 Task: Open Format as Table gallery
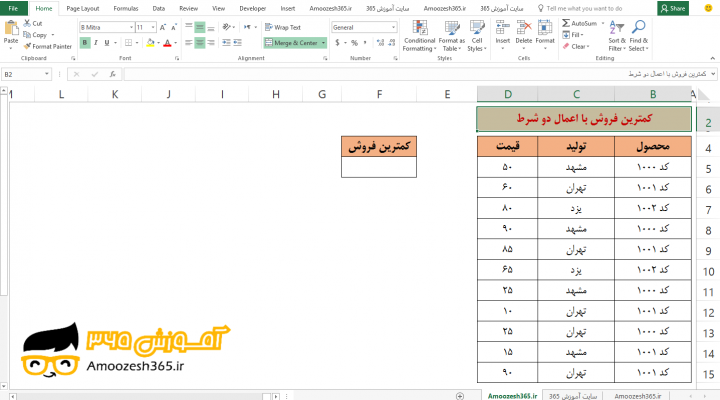coord(452,36)
